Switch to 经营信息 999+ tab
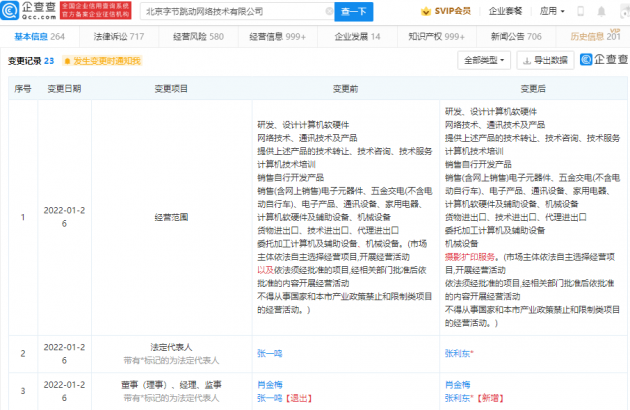Screen dimensions: 630x410 (277, 37)
